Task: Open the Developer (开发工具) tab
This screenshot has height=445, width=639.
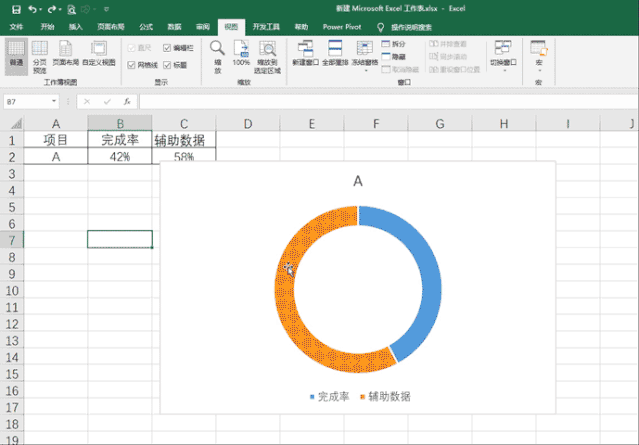Action: pos(266,27)
